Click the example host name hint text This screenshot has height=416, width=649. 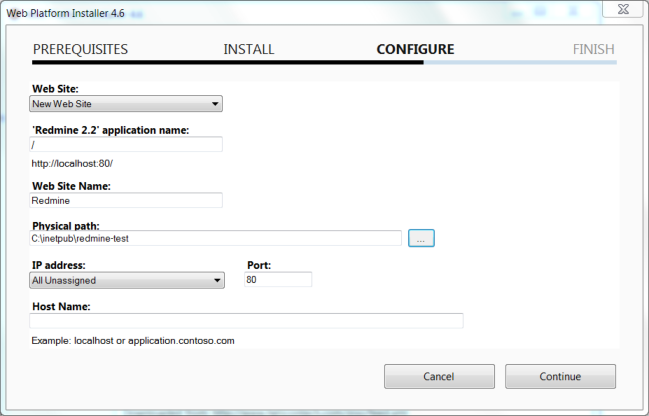click(x=133, y=341)
